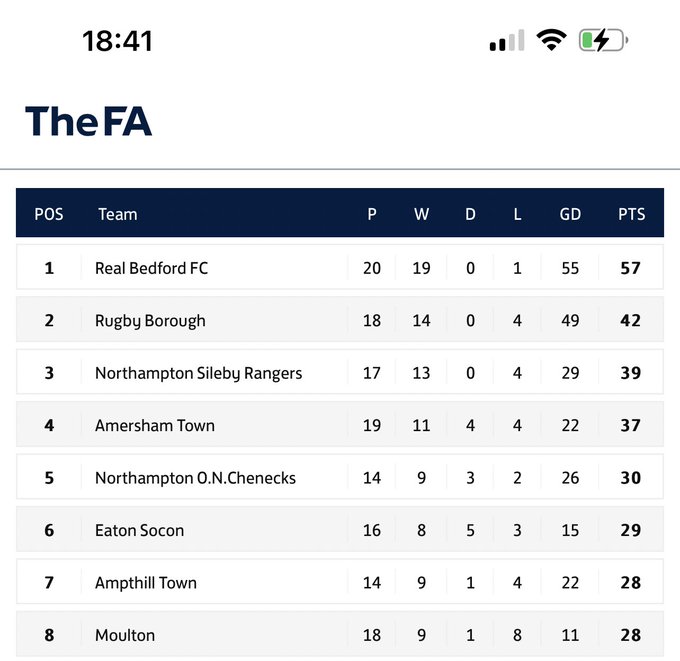This screenshot has height=661, width=680.
Task: Tap the battery charging icon
Action: [x=603, y=40]
